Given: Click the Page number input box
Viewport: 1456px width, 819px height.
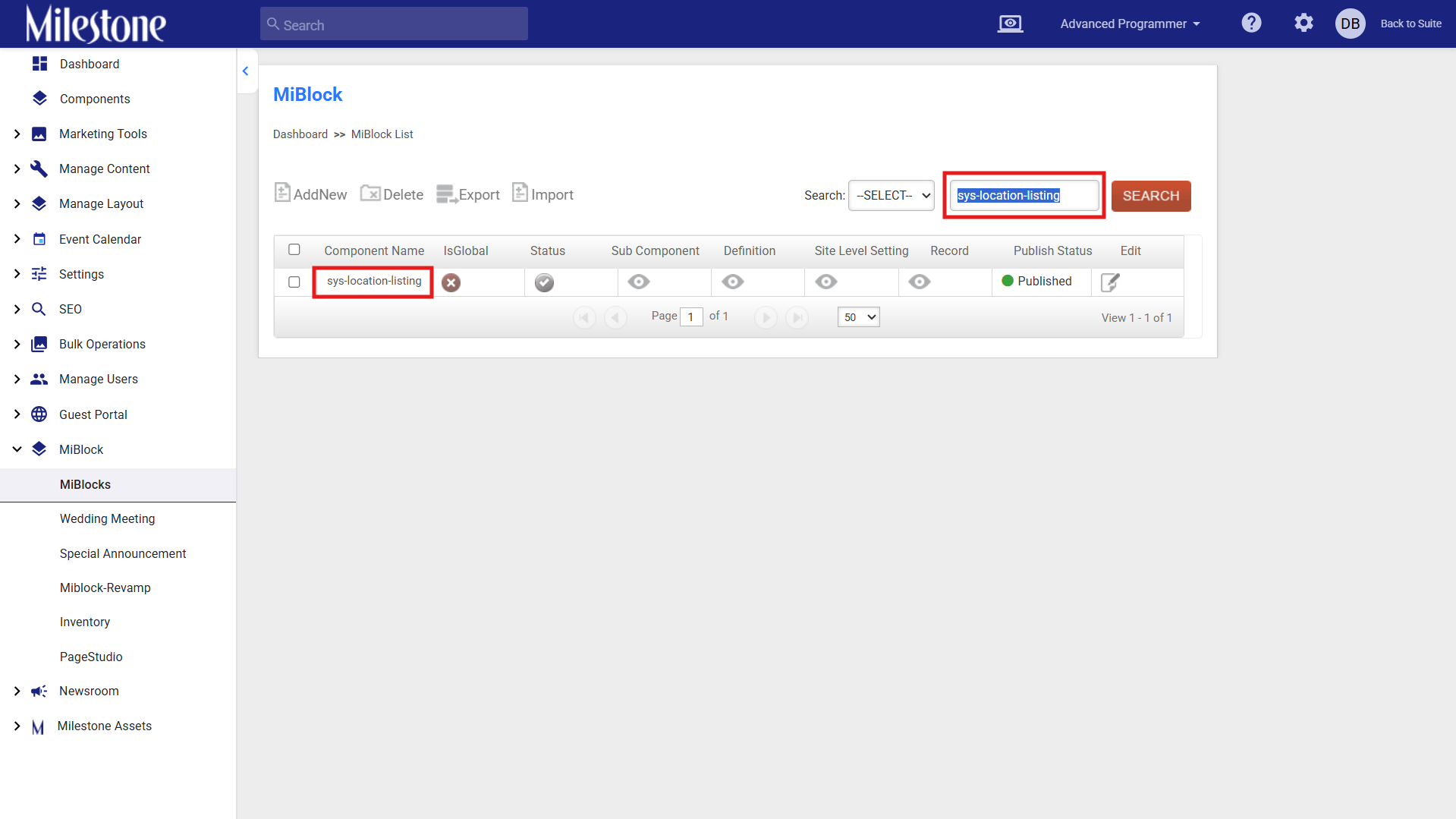Looking at the screenshot, I should pyautogui.click(x=691, y=317).
